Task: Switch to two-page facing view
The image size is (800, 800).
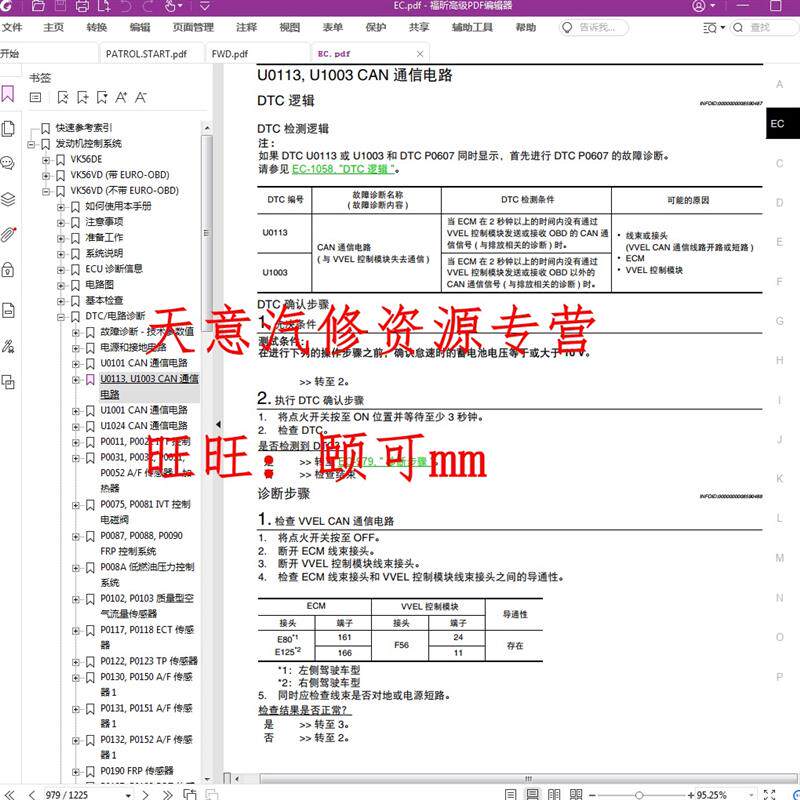Action: coord(554,794)
